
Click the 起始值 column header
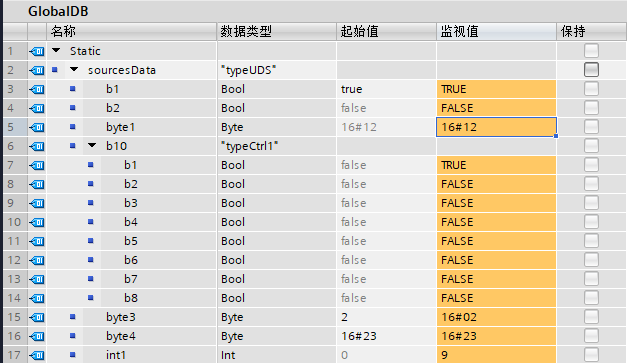386,31
